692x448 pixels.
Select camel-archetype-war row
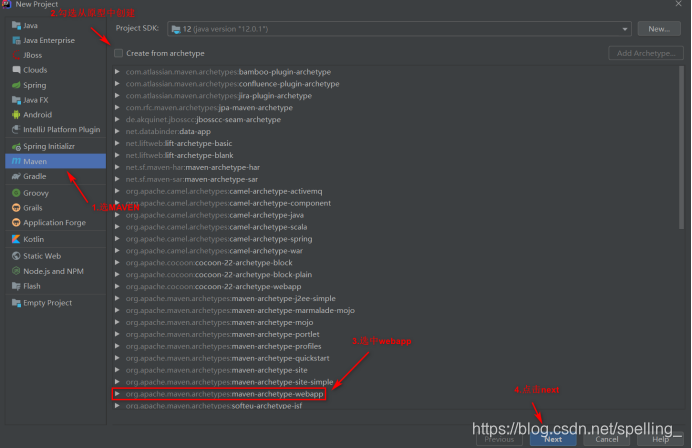[395, 251]
